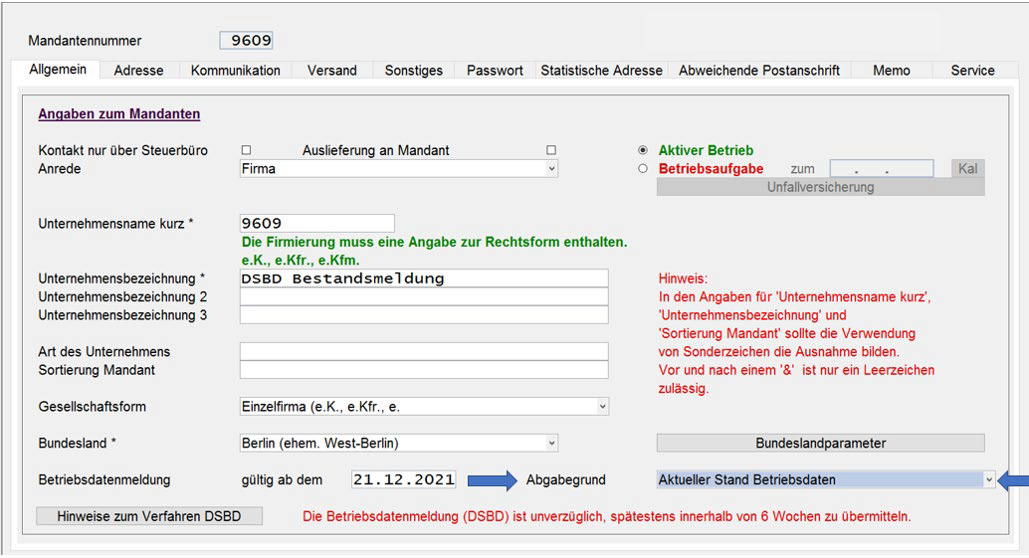Open the Kommunikation tab
The height and width of the screenshot is (558, 1029).
click(235, 70)
